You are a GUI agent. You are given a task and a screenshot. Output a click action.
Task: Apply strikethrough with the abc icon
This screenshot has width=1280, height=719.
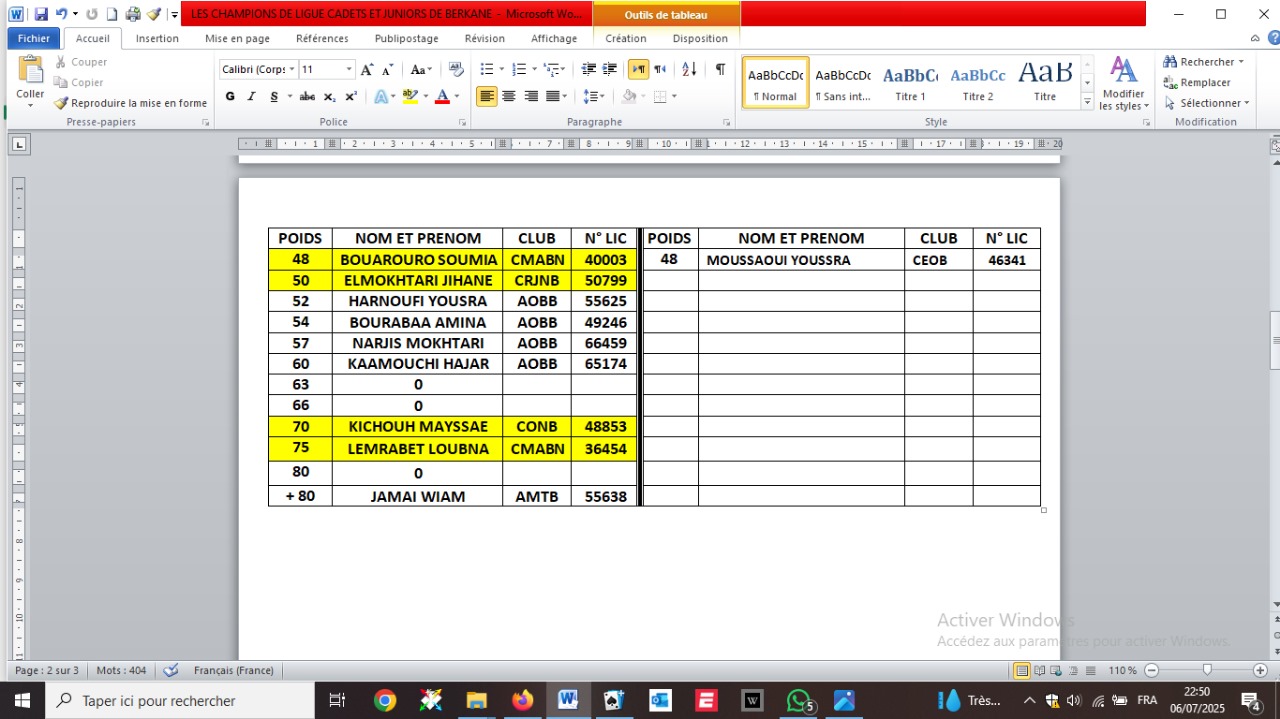(x=307, y=97)
